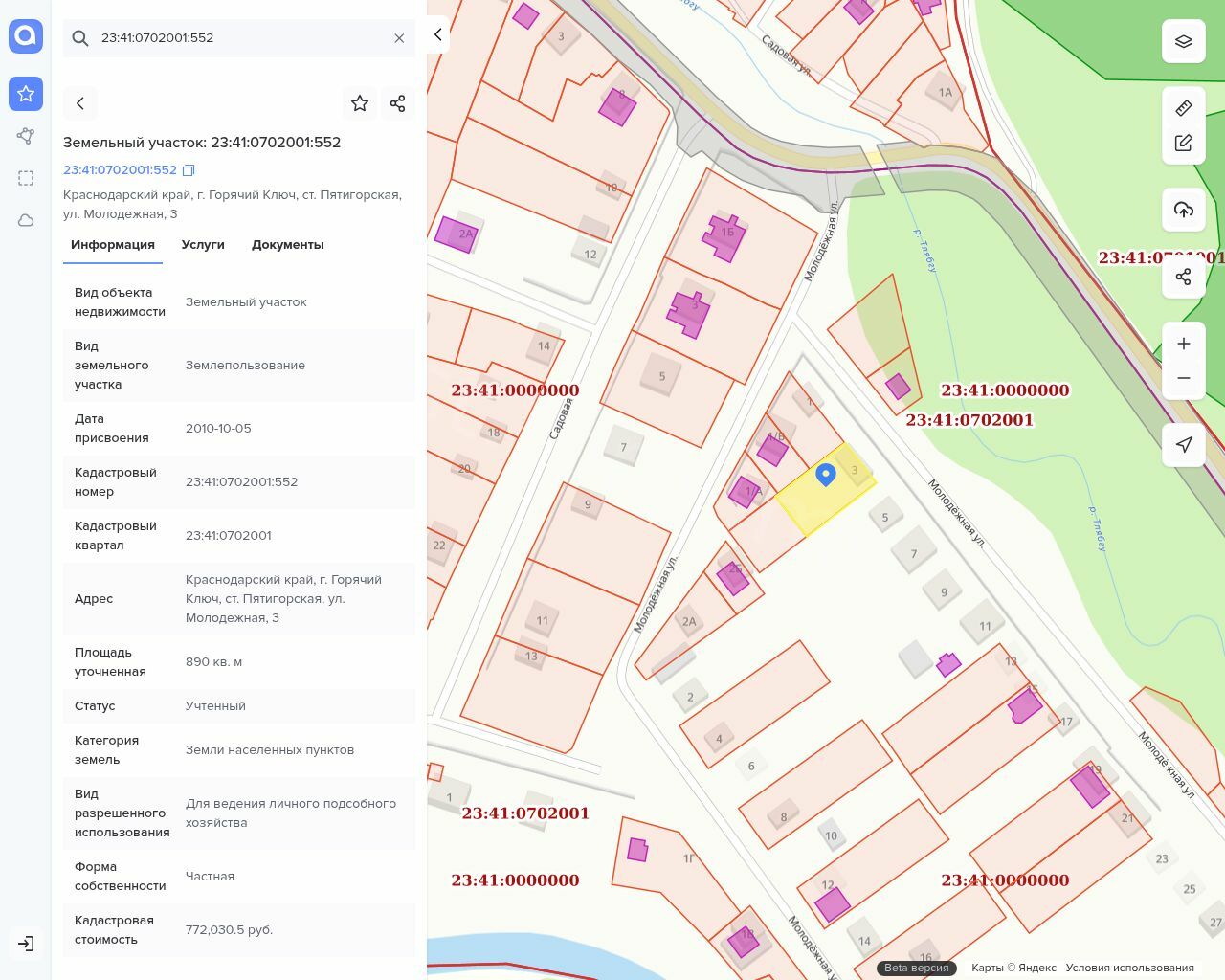Click the blue marker on the highlighted parcel
Viewport: 1225px width, 980px height.
point(825,474)
